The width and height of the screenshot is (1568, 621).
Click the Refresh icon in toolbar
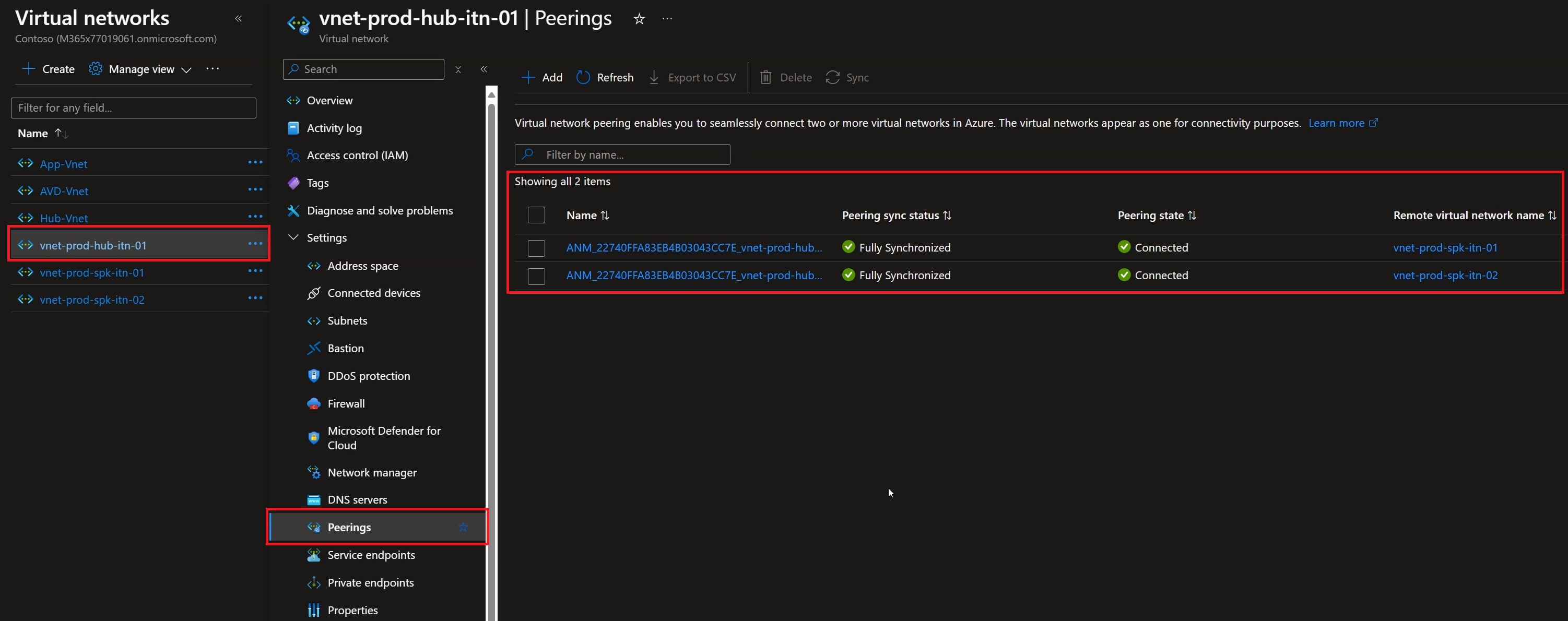point(583,77)
